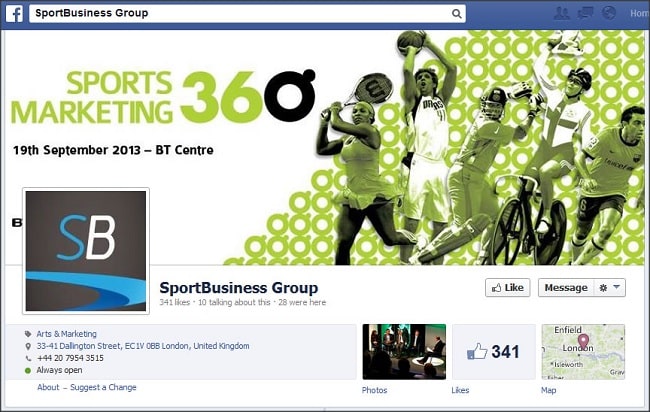
Task: Click the Suggest a Change link
Action: [103, 387]
